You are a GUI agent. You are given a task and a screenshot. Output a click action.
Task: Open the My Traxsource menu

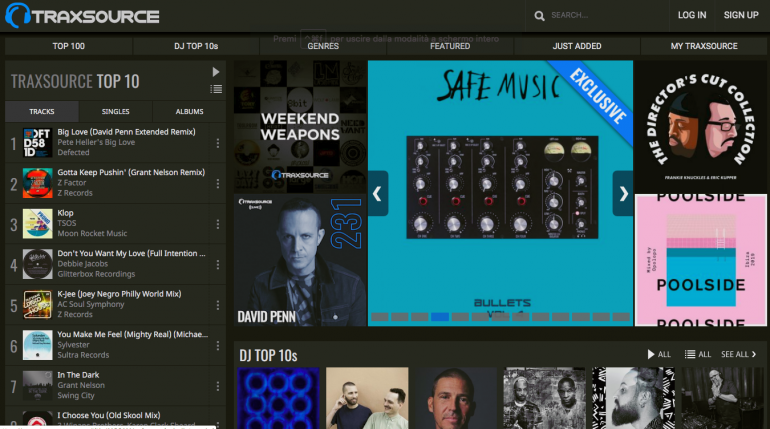coord(704,46)
